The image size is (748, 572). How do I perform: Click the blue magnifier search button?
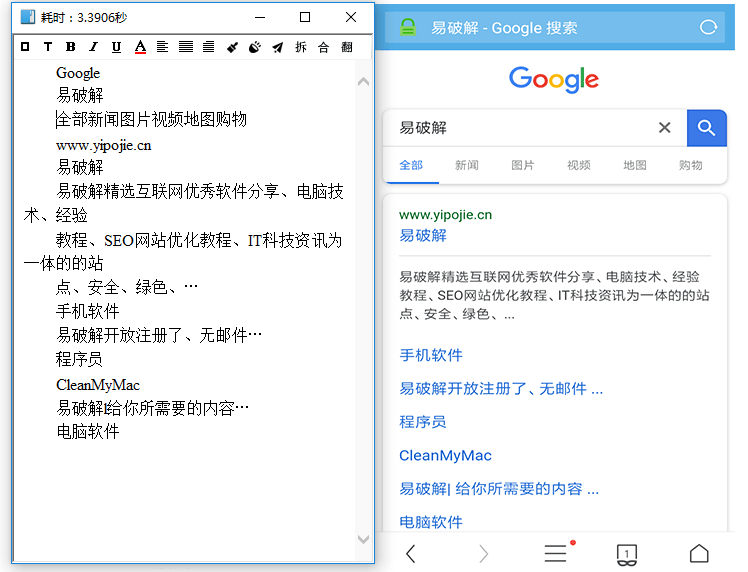(x=706, y=128)
